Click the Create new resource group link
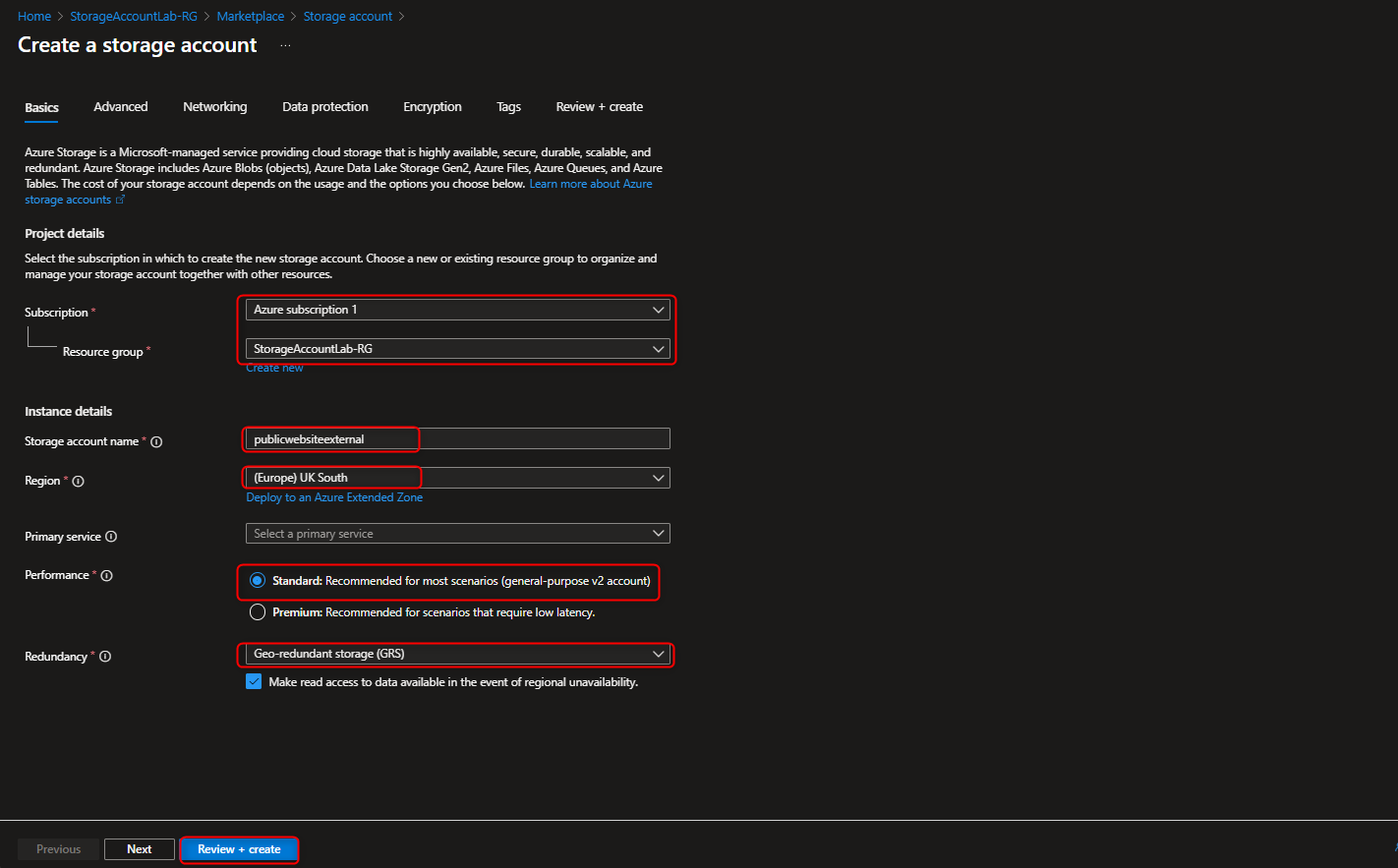The image size is (1398, 868). click(274, 367)
